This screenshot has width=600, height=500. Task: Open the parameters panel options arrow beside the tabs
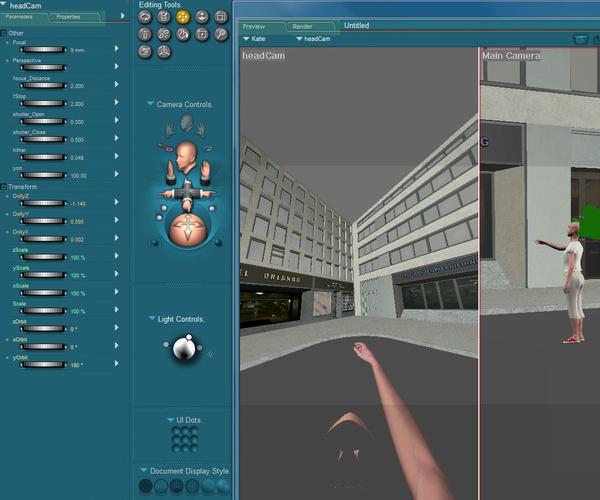(x=123, y=16)
